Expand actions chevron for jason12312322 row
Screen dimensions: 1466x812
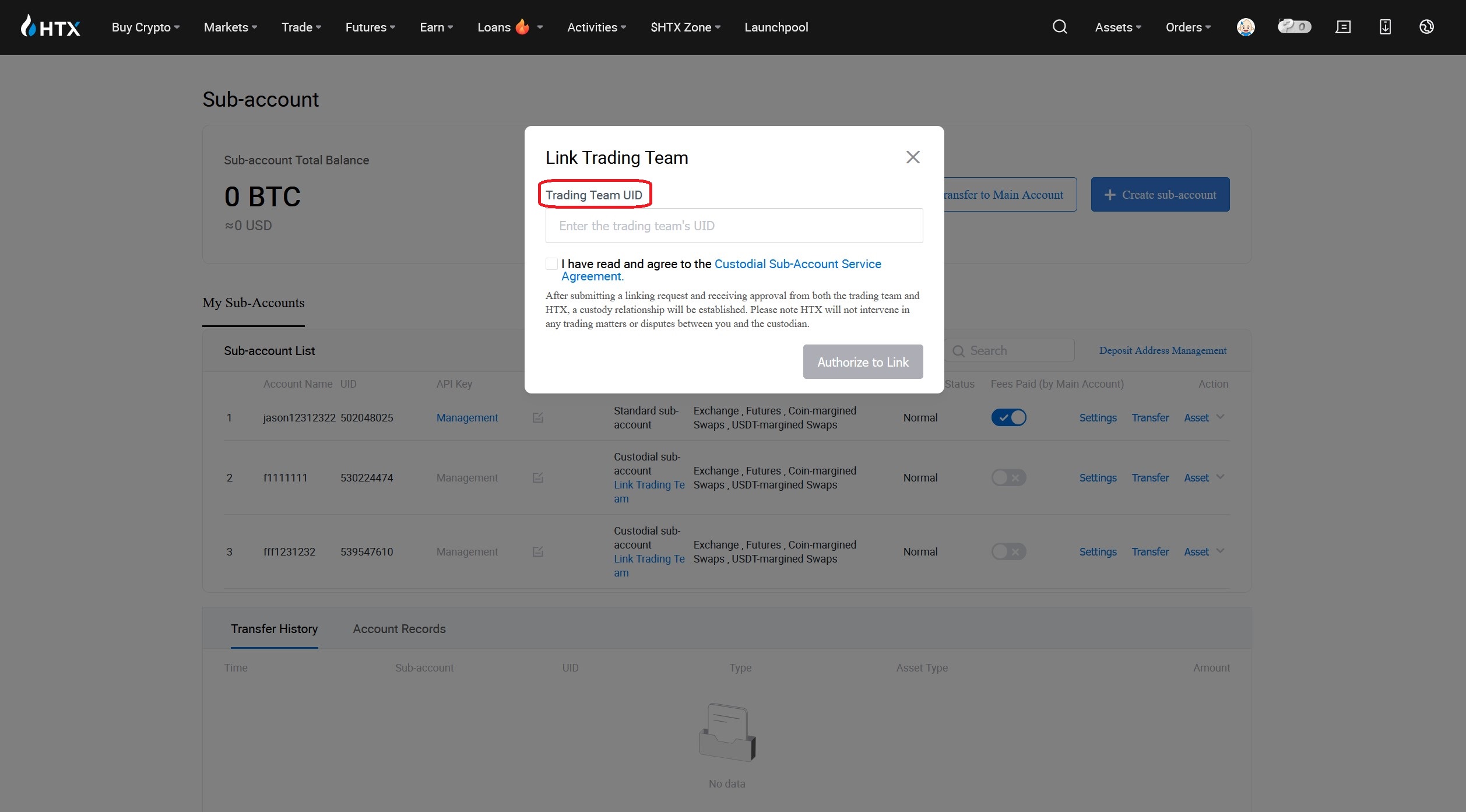(x=1221, y=417)
